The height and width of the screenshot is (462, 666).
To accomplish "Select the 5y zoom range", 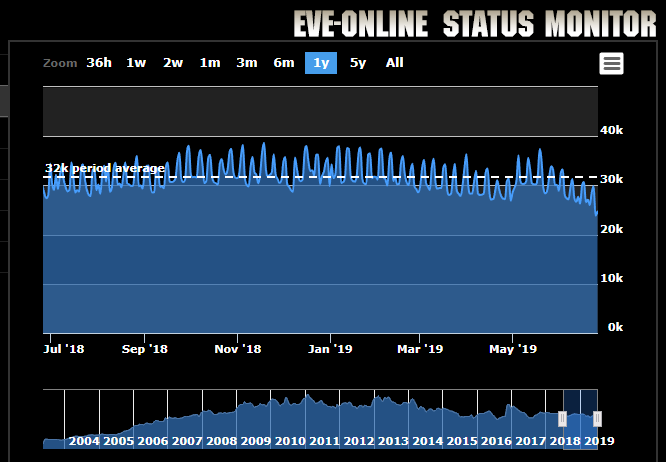I will (x=358, y=63).
